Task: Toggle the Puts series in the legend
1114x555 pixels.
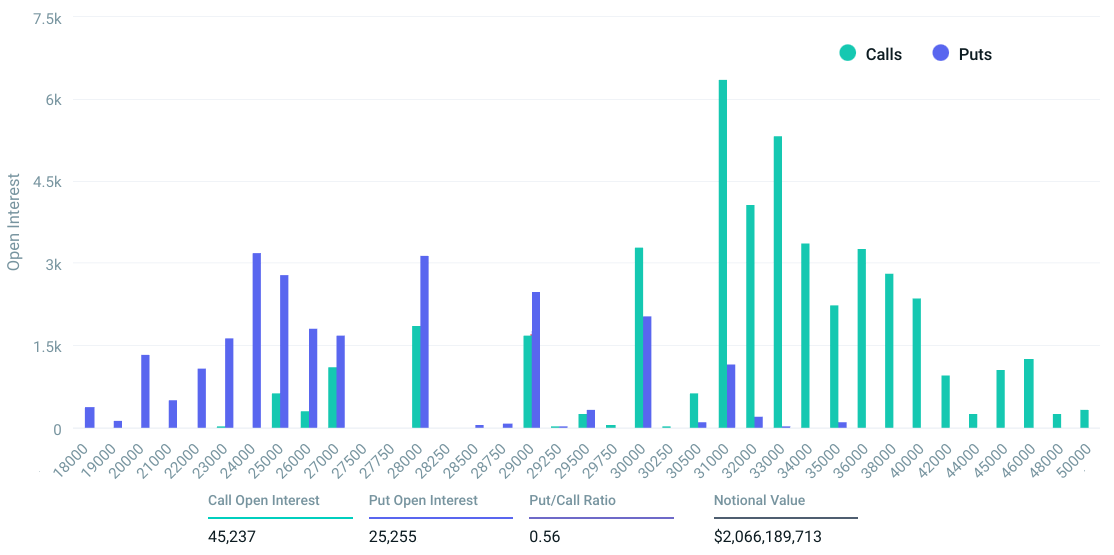Action: pos(974,54)
